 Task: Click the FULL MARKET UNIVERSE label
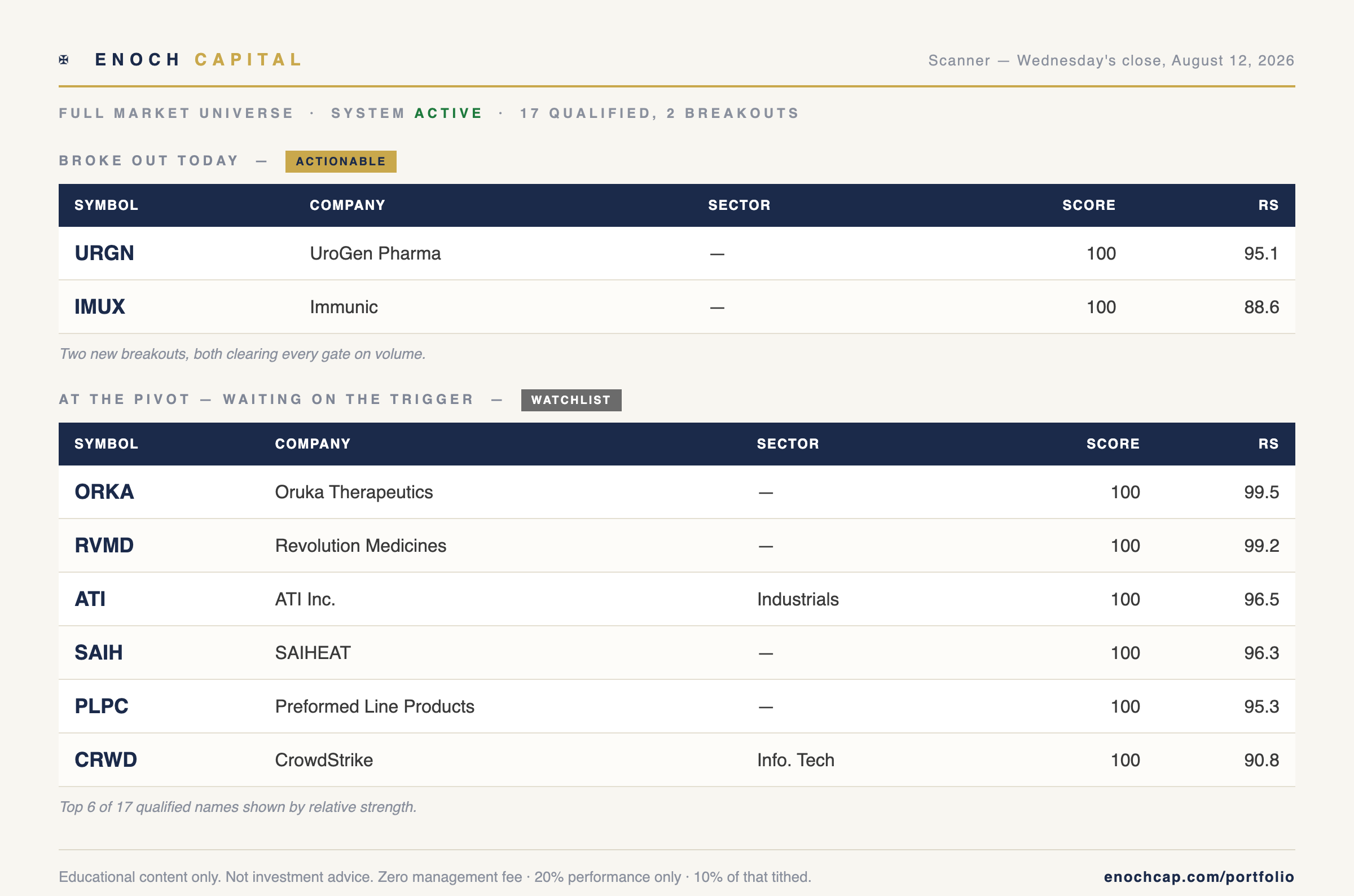click(x=176, y=113)
